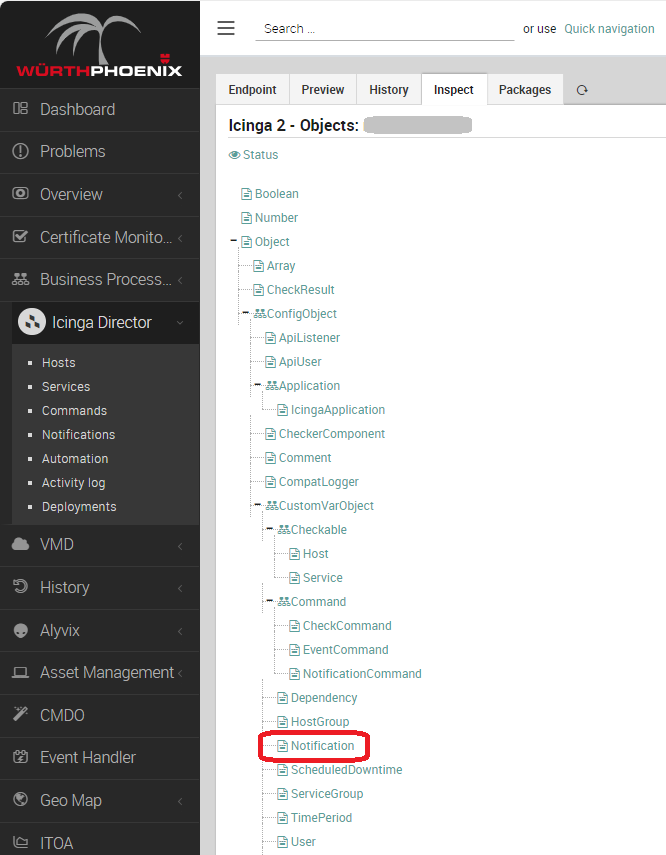Click the document icon beside Number
666x855 pixels.
pyautogui.click(x=247, y=218)
